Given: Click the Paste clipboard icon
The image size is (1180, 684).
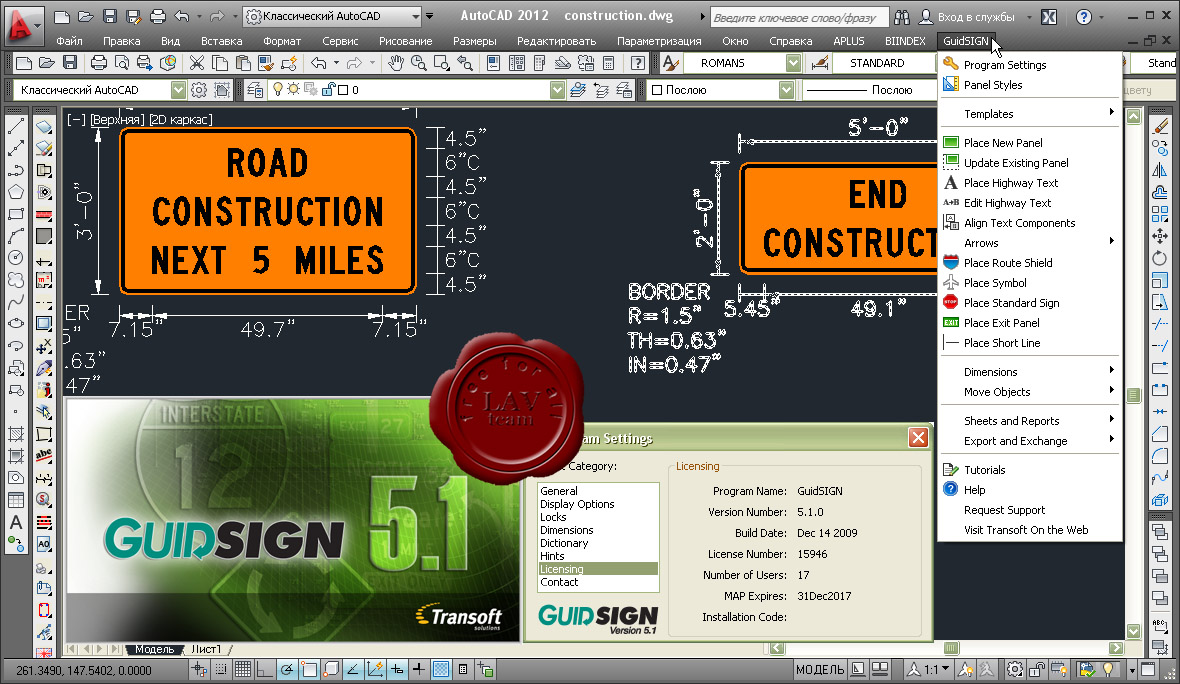Looking at the screenshot, I should point(243,63).
